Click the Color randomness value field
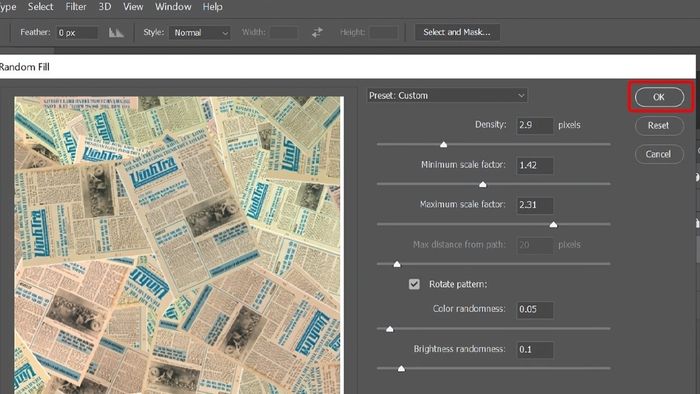This screenshot has height=394, width=700. pyautogui.click(x=535, y=309)
